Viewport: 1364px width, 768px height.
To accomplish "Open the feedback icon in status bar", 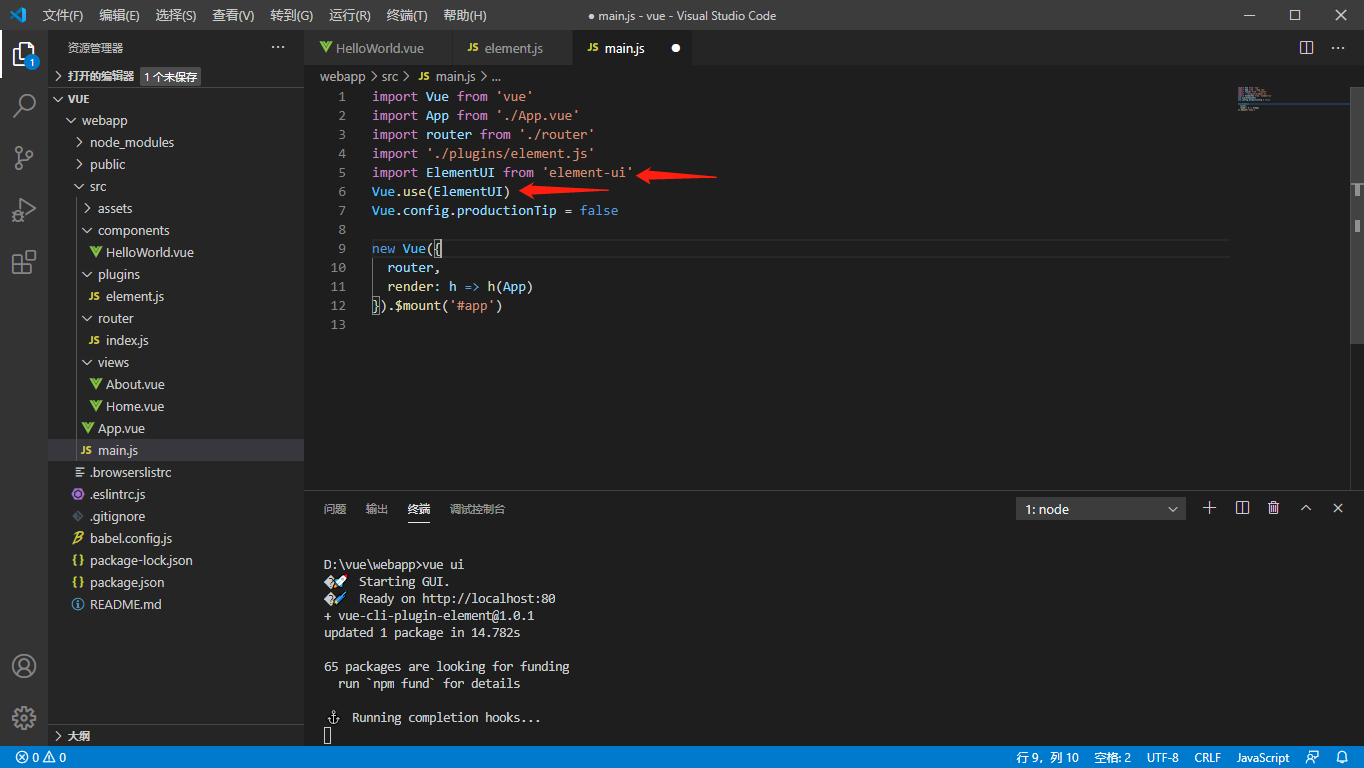I will [1313, 757].
